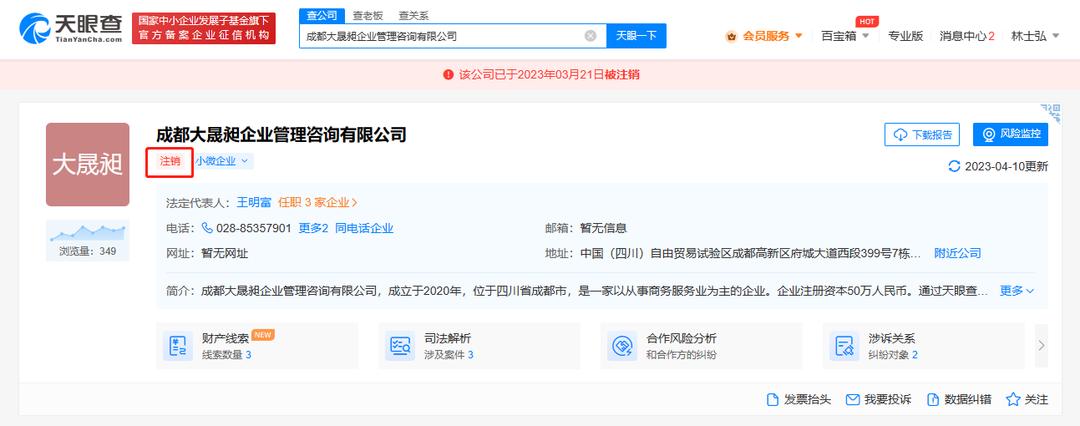This screenshot has width=1080, height=426.
Task: Open the 涉诉关系 card icon
Action: click(x=844, y=346)
